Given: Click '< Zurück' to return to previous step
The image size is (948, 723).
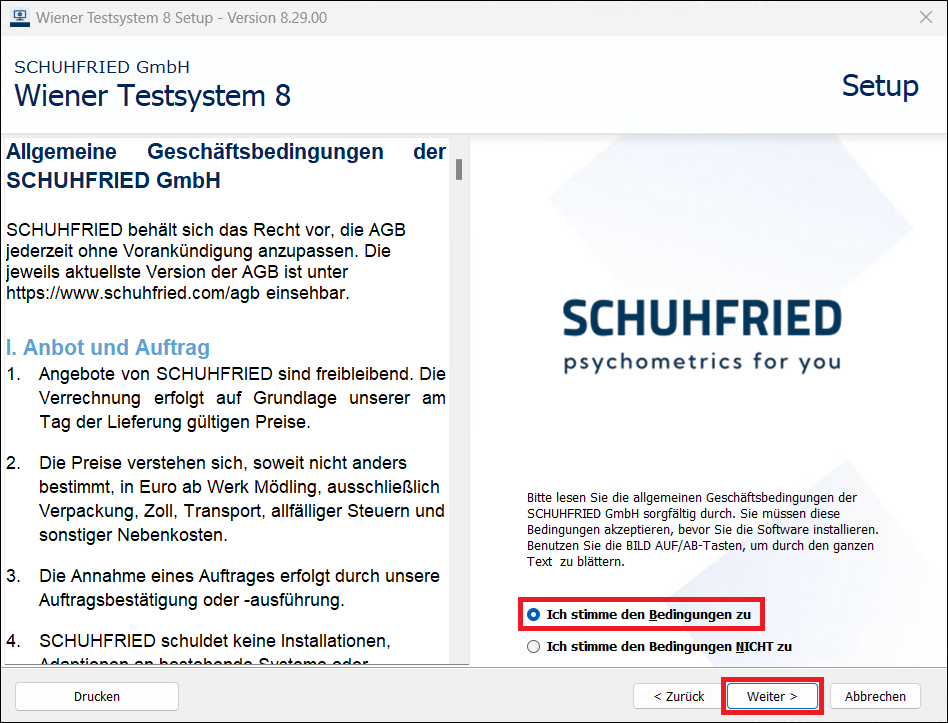Looking at the screenshot, I should pyautogui.click(x=679, y=696).
